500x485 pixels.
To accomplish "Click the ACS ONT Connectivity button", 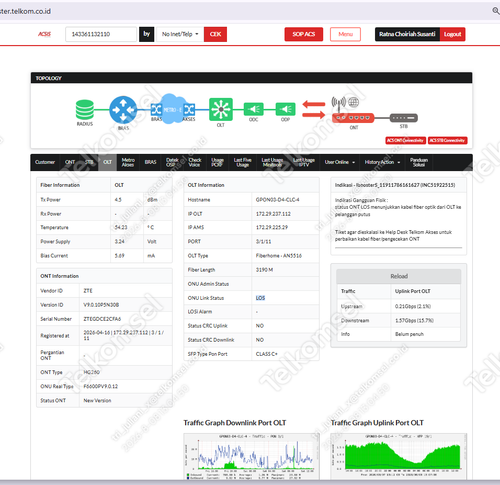I will [405, 140].
